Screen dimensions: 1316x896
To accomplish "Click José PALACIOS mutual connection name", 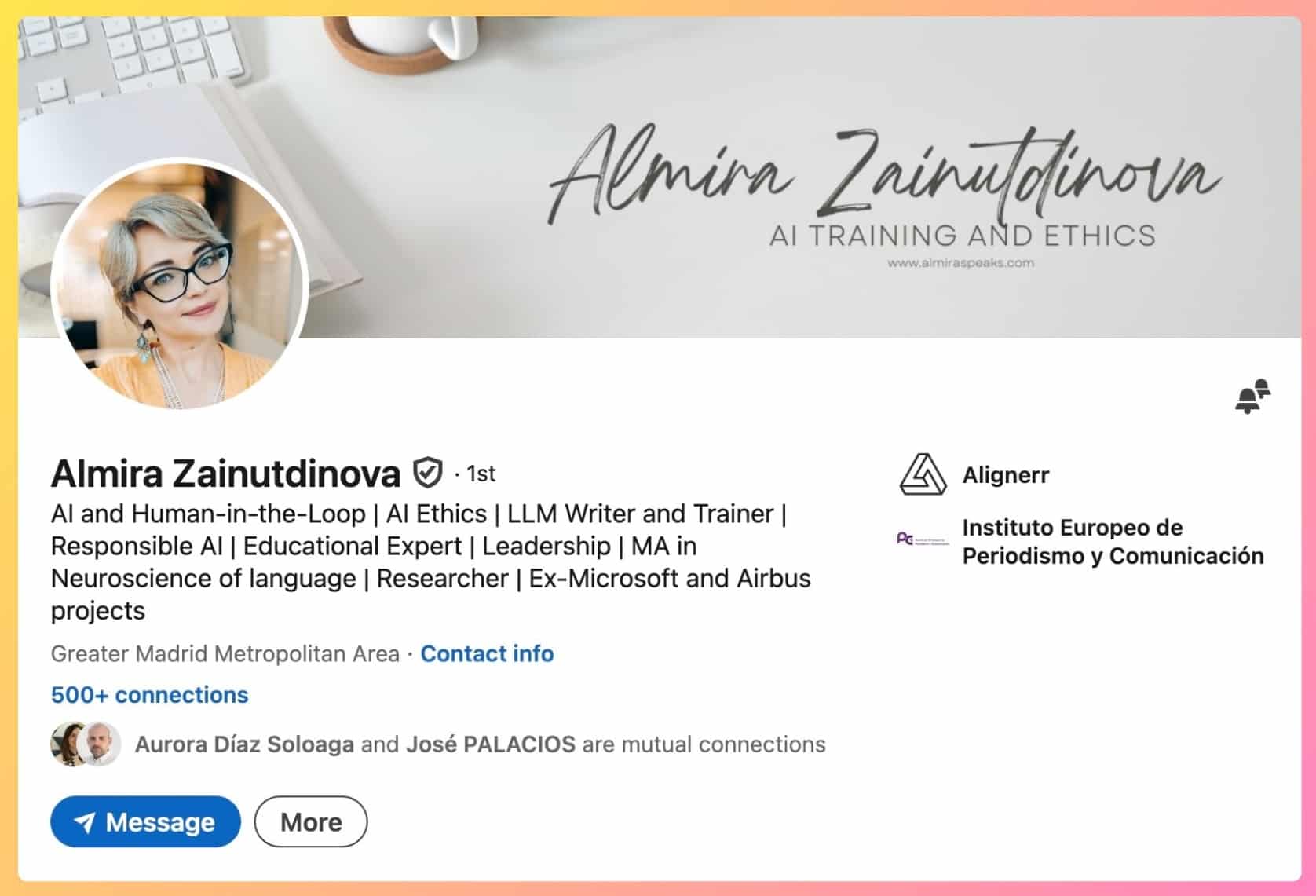I will pyautogui.click(x=491, y=744).
